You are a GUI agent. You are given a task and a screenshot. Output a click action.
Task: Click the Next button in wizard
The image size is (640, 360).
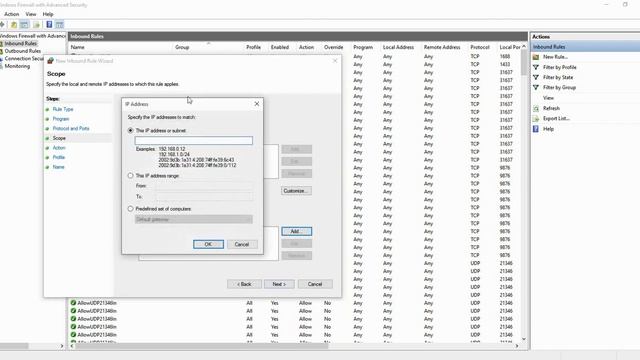tap(279, 284)
